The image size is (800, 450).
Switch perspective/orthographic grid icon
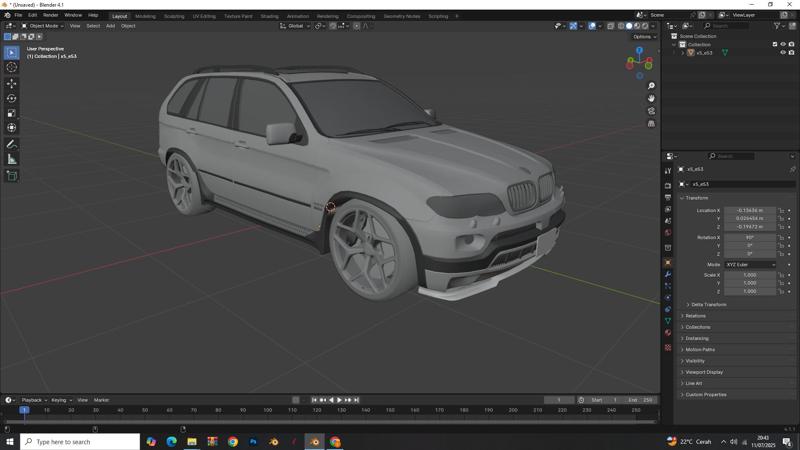tap(651, 123)
